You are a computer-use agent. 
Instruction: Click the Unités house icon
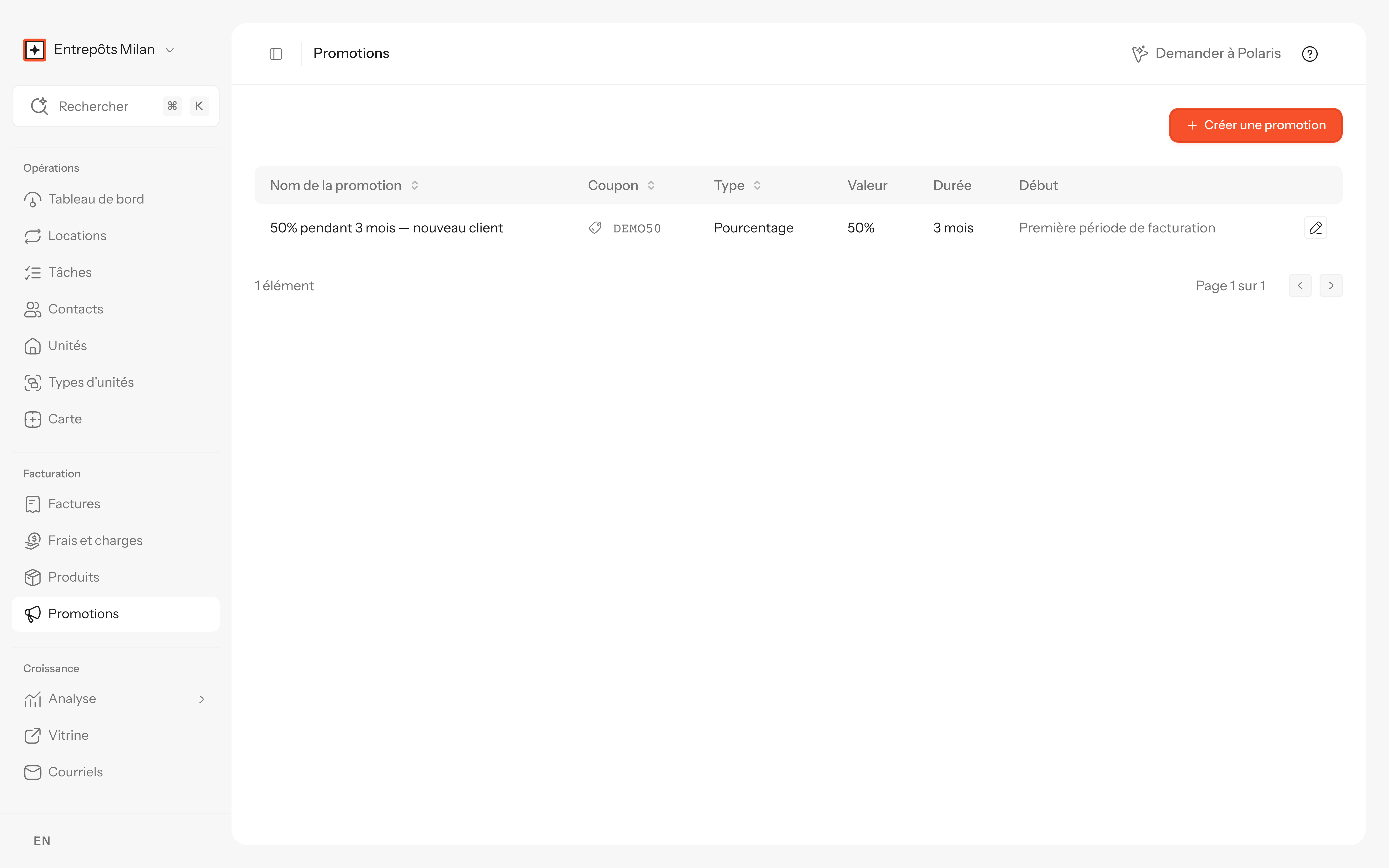pyautogui.click(x=33, y=346)
